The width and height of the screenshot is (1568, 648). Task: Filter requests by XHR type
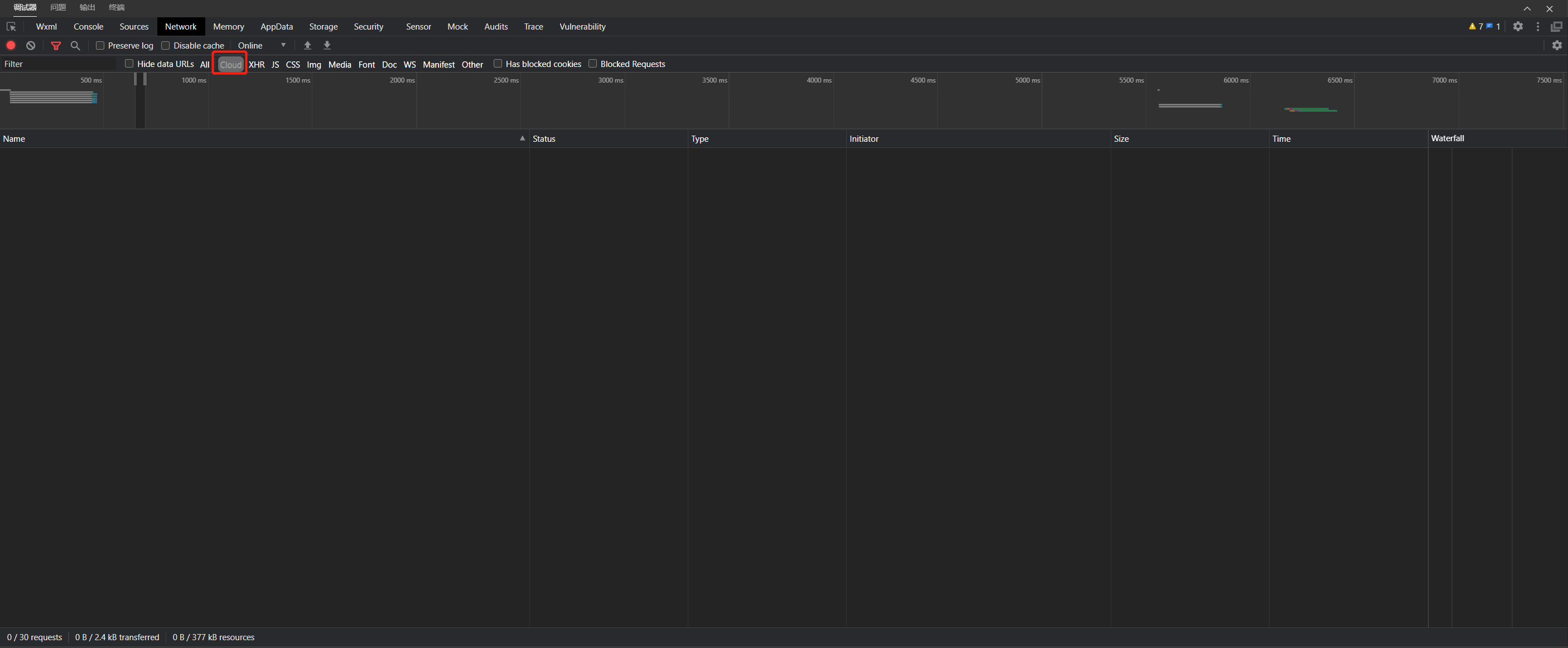point(256,65)
